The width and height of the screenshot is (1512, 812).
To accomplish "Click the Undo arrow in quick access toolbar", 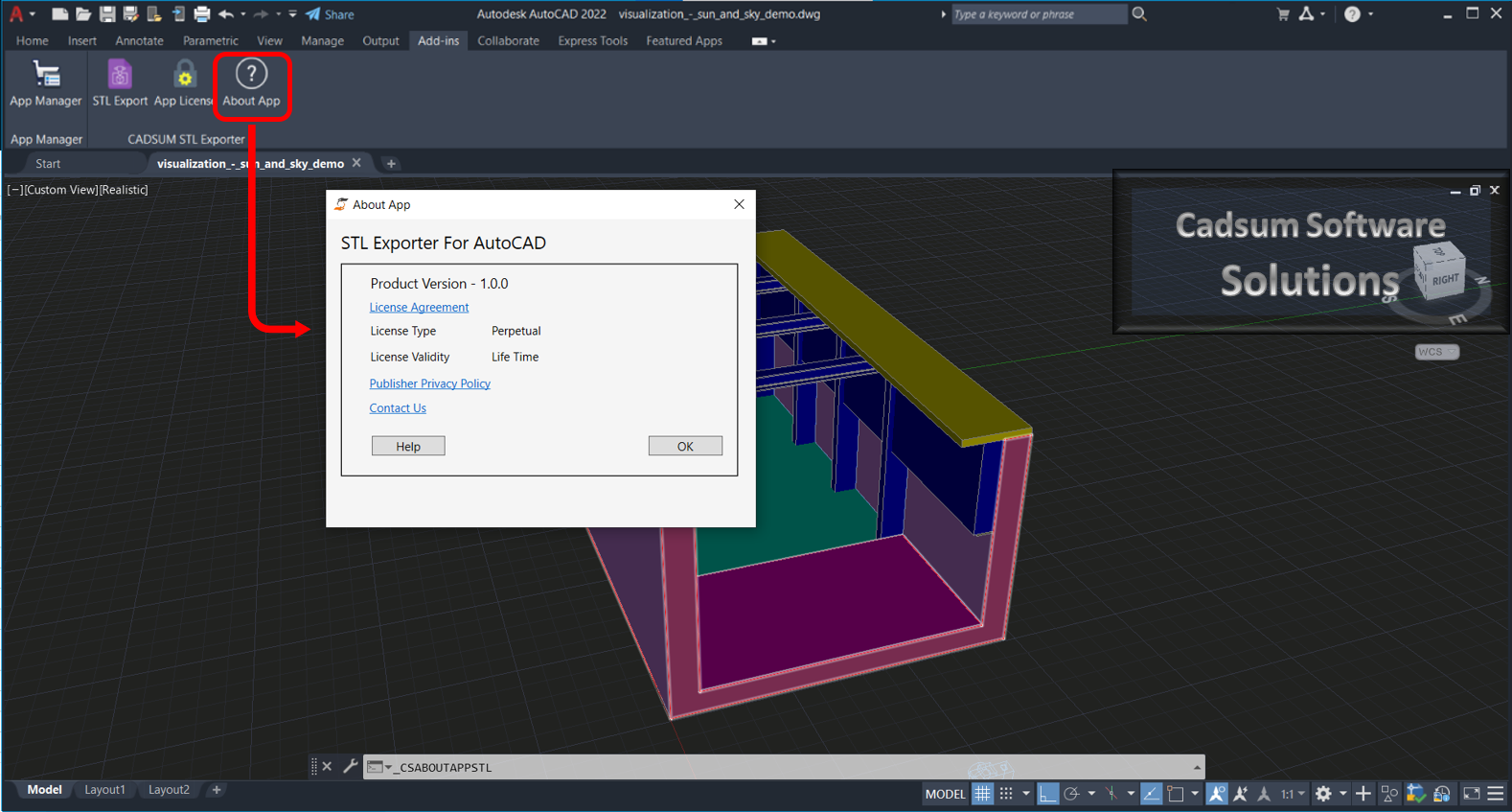I will (x=226, y=14).
